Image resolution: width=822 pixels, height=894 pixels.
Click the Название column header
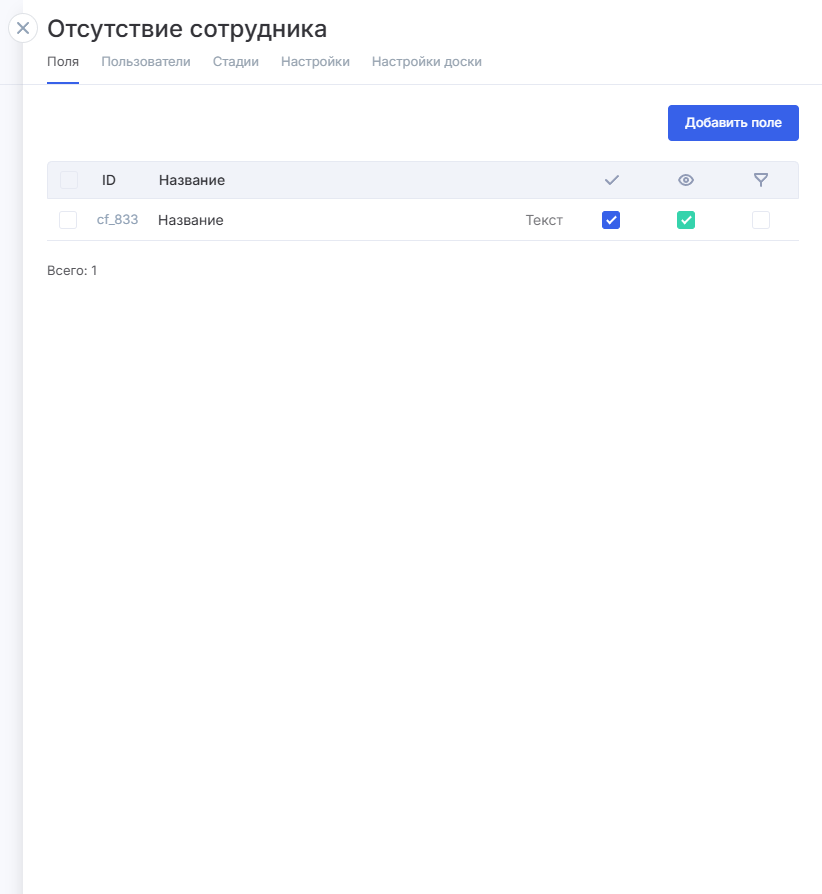(192, 180)
